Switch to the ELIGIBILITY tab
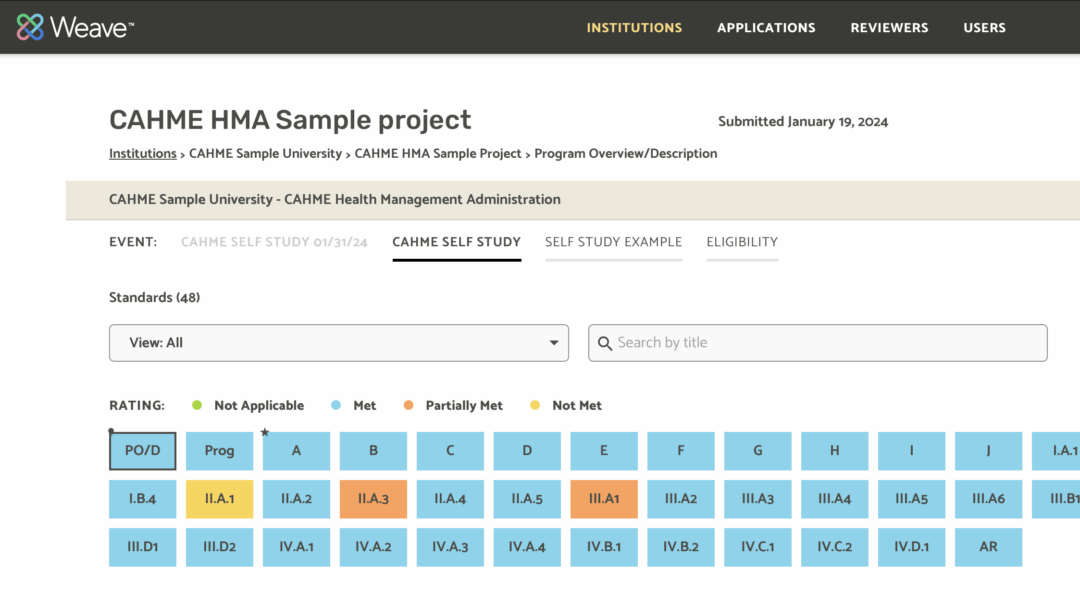Image resolution: width=1080 pixels, height=595 pixels. [742, 241]
